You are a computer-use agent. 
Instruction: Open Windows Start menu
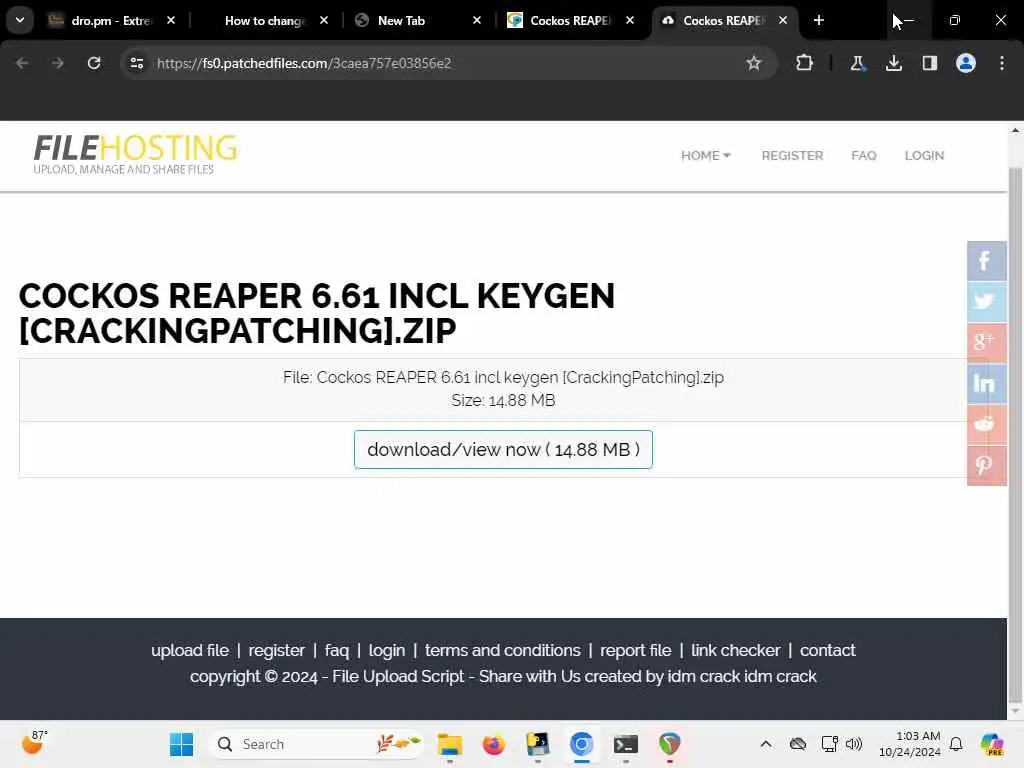181,744
